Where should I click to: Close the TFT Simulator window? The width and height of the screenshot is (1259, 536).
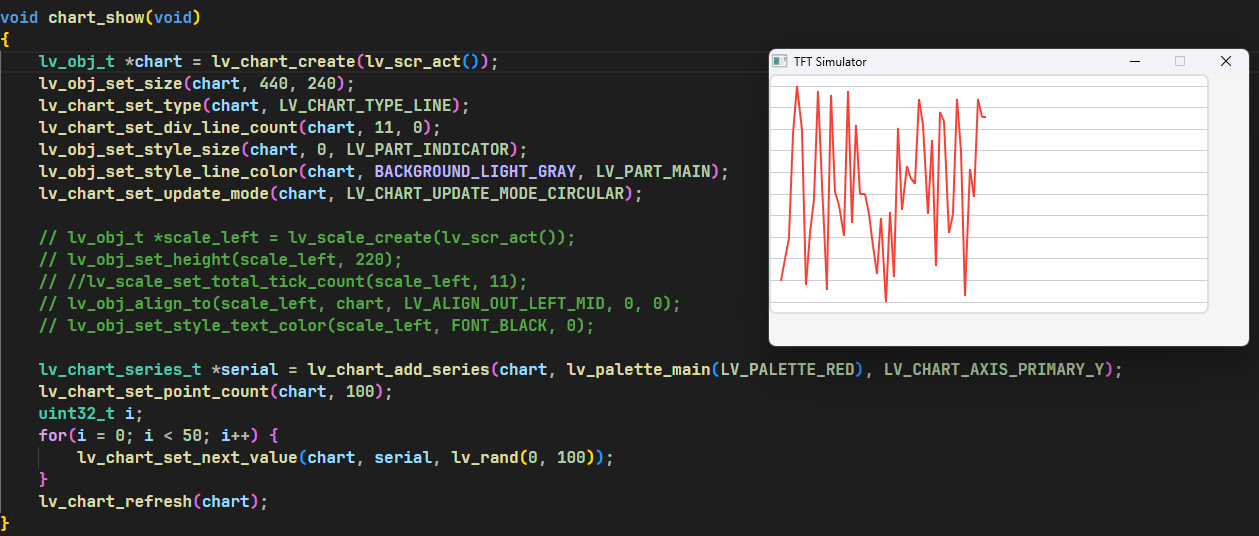pos(1226,61)
